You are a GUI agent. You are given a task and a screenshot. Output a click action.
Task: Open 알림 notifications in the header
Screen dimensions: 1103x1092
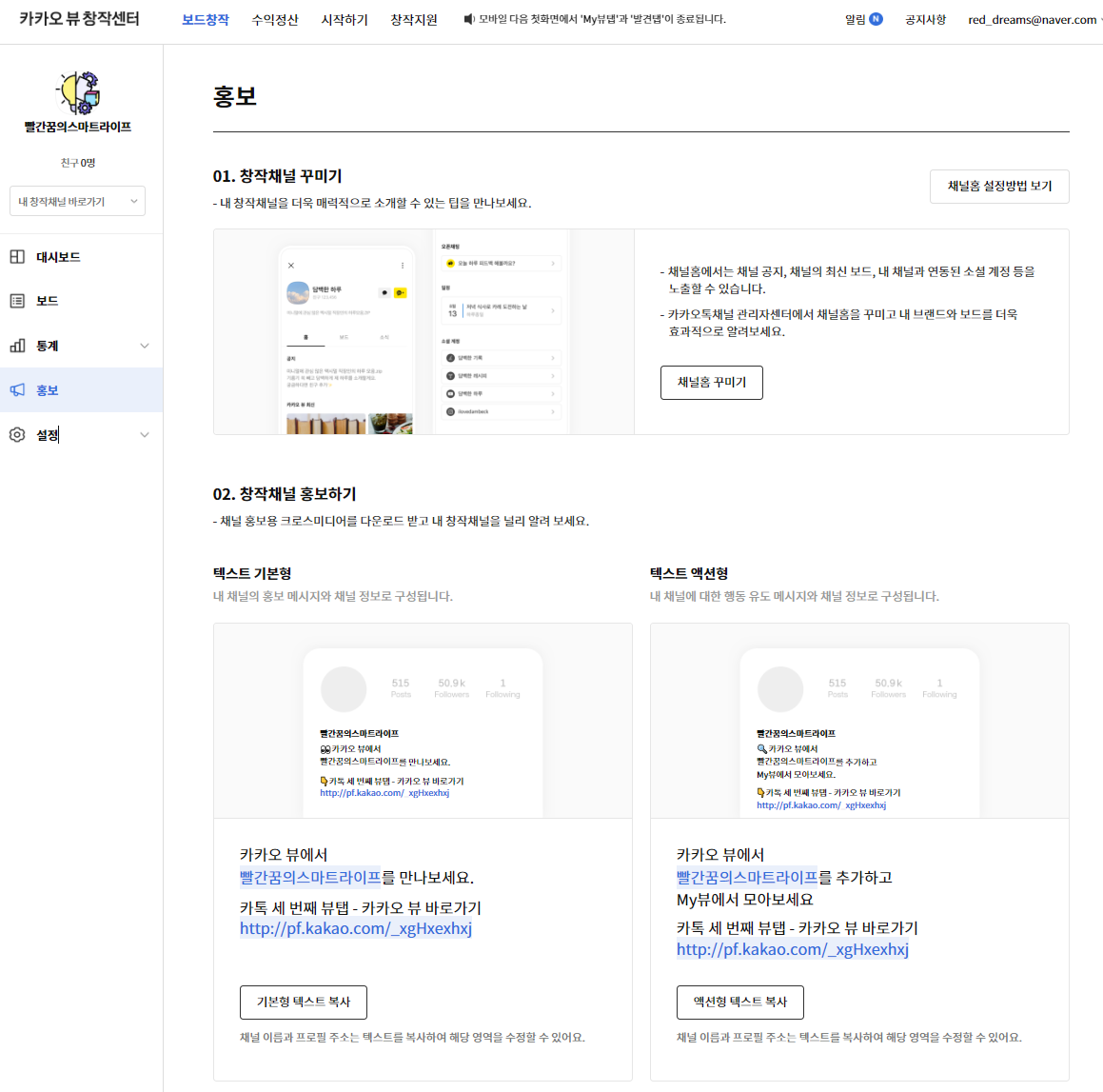(856, 20)
